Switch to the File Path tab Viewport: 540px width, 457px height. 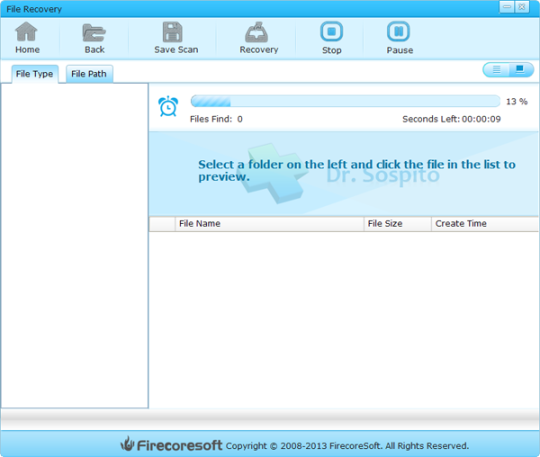89,74
